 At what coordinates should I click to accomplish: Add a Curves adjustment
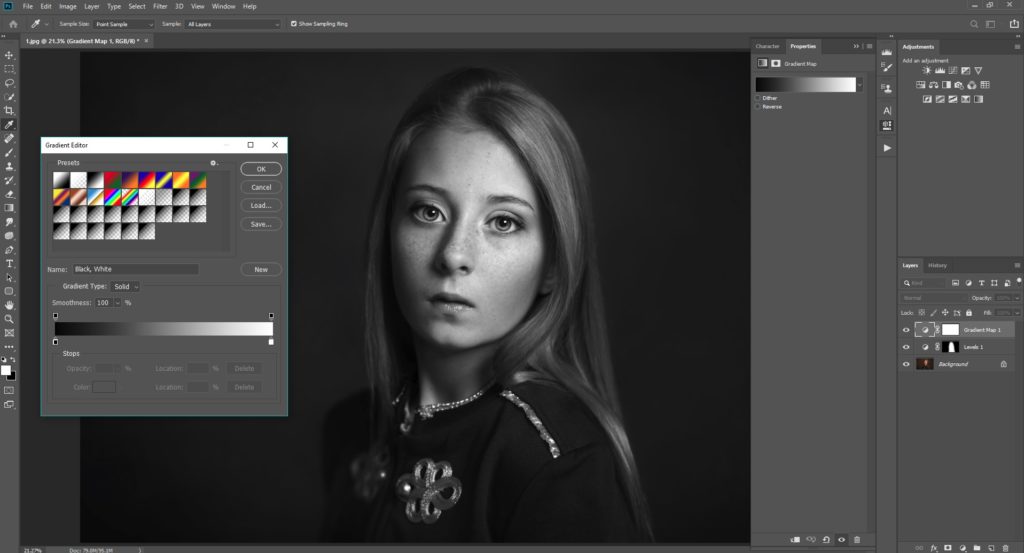click(953, 71)
